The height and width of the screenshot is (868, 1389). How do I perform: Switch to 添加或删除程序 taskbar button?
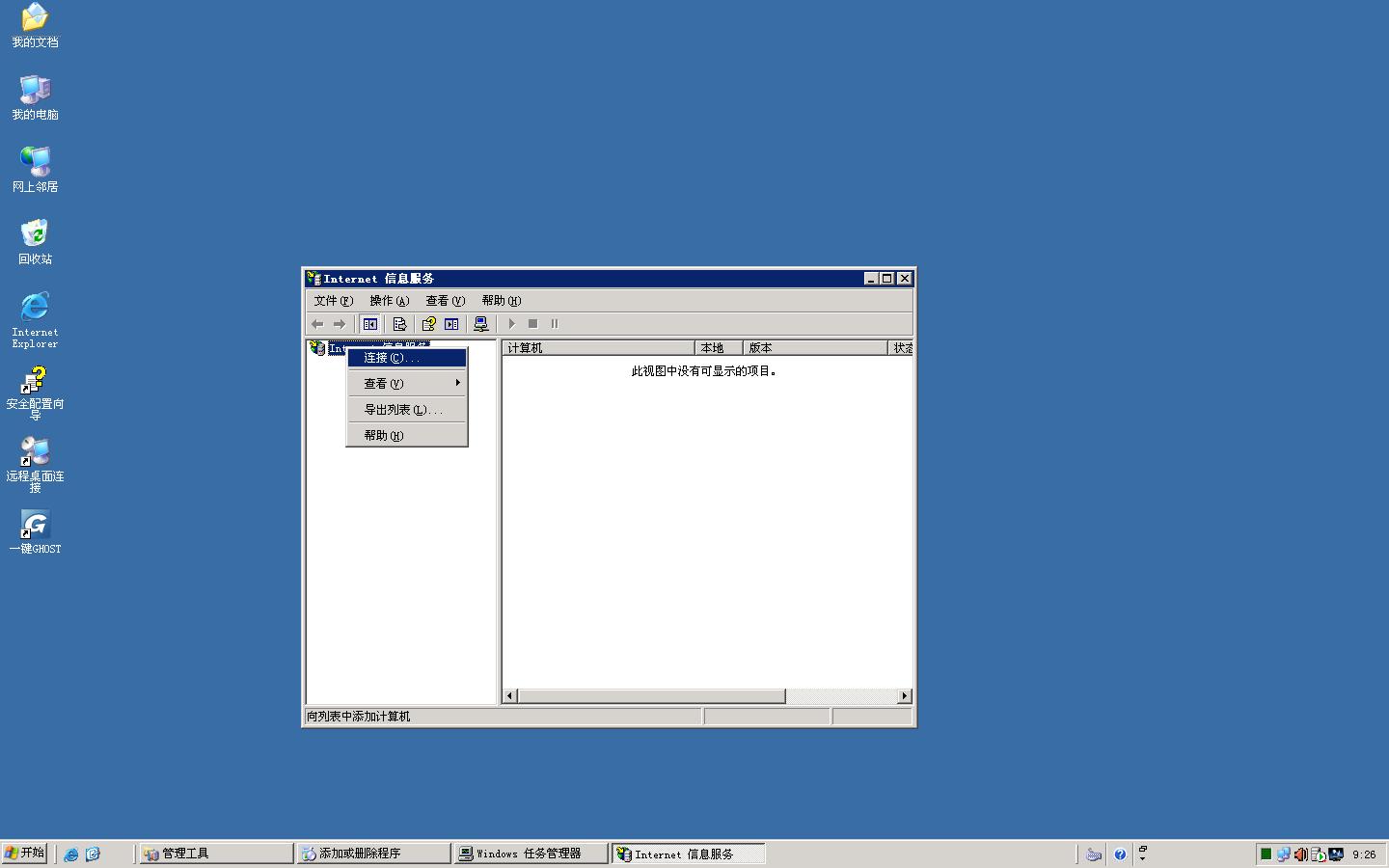pos(373,854)
